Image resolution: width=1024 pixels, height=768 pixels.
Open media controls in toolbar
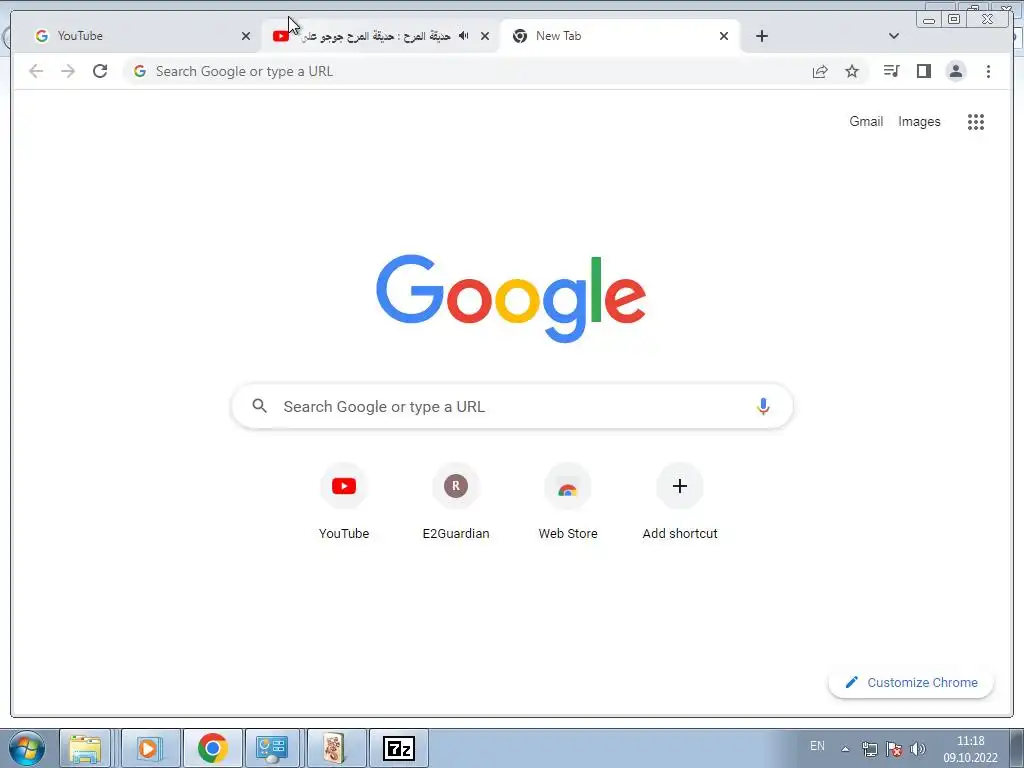[x=891, y=71]
